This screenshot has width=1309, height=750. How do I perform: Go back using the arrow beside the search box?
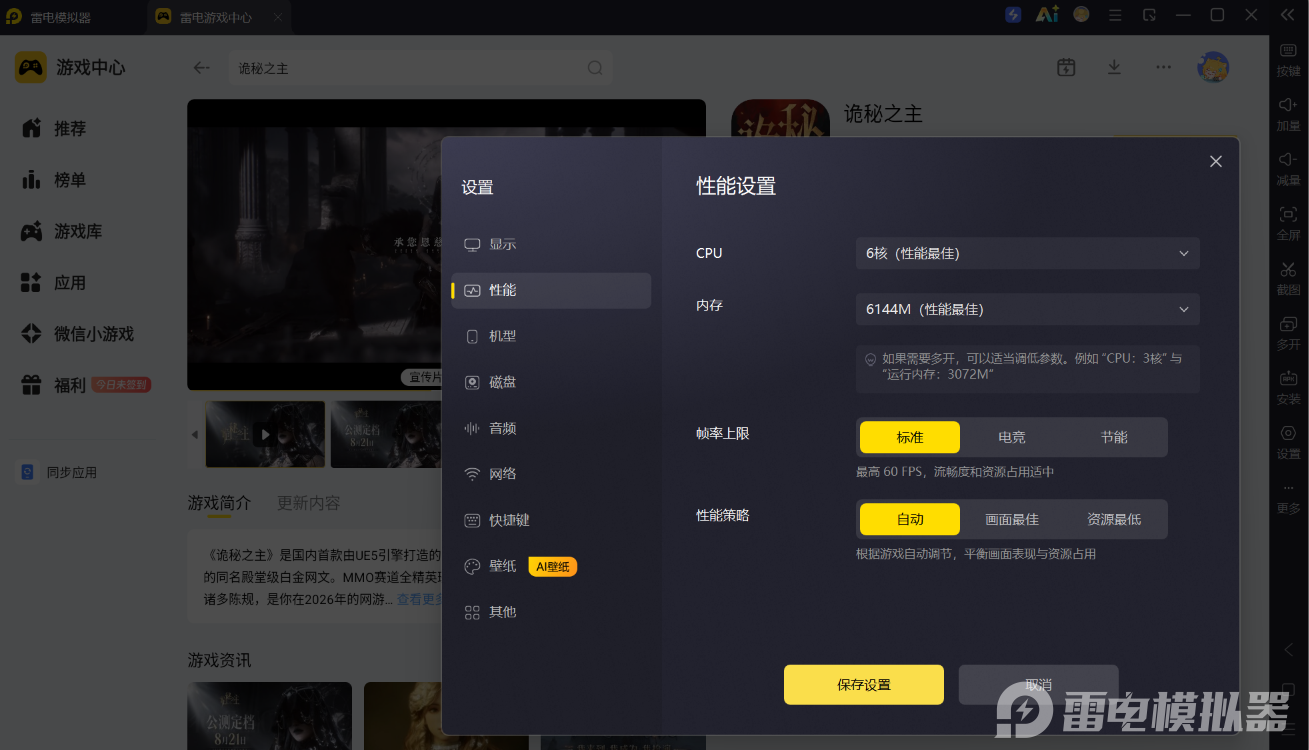(202, 68)
